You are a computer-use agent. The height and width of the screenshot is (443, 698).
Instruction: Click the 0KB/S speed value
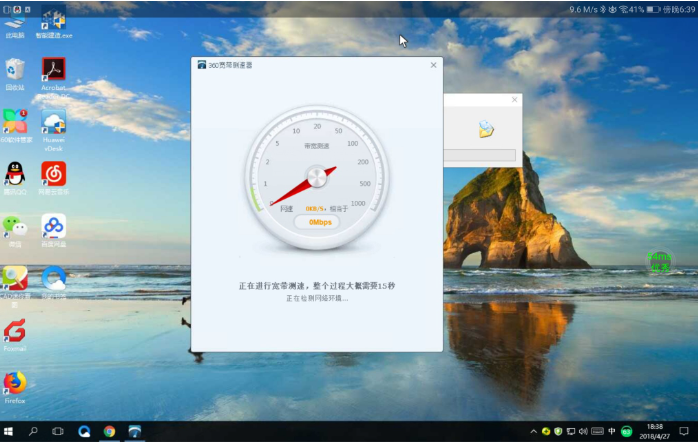tap(315, 209)
